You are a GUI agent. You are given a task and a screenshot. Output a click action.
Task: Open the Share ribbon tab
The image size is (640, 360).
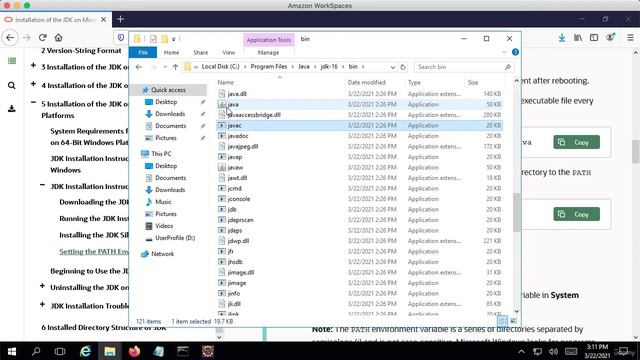tap(200, 53)
